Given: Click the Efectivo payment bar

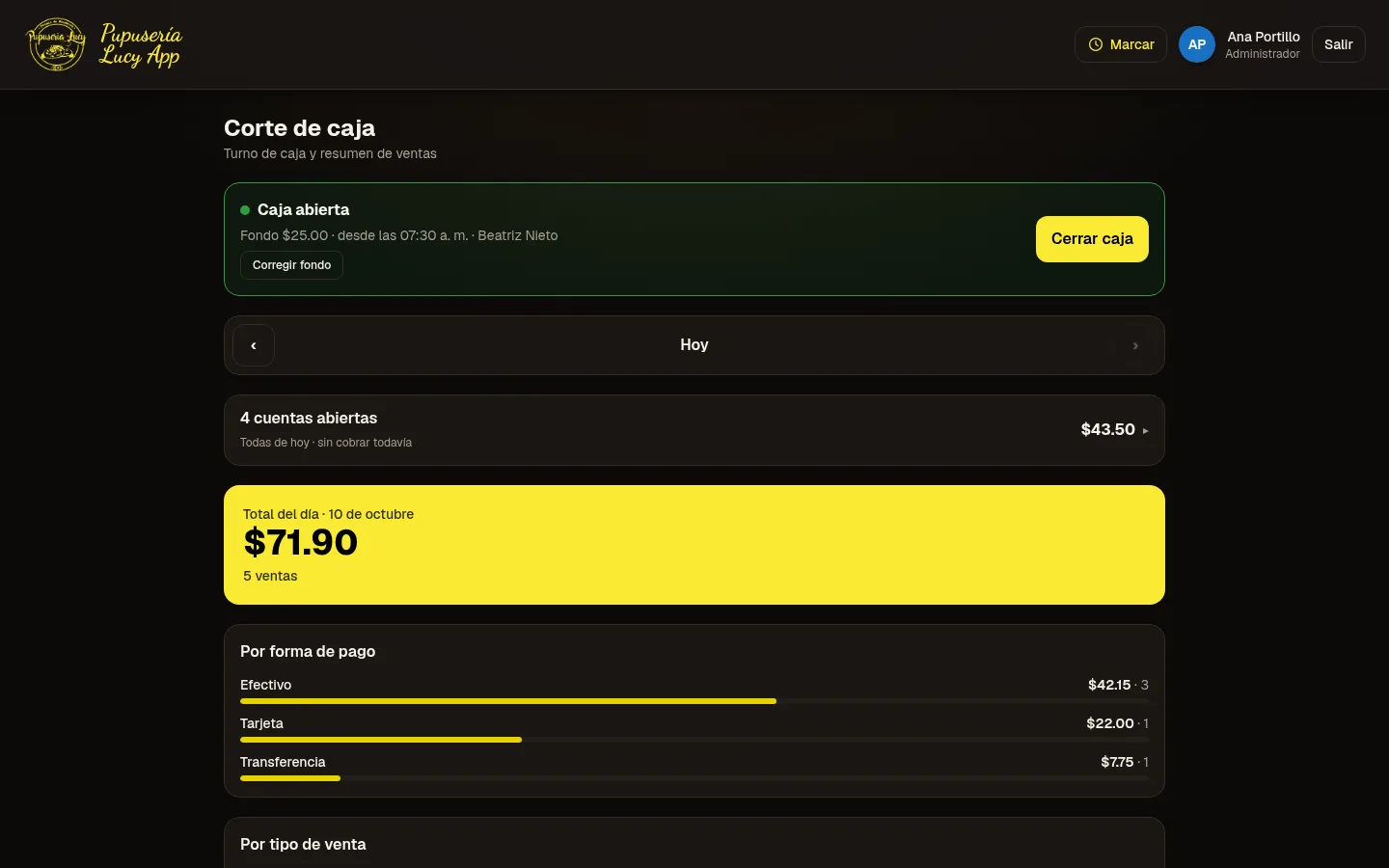Looking at the screenshot, I should (694, 701).
